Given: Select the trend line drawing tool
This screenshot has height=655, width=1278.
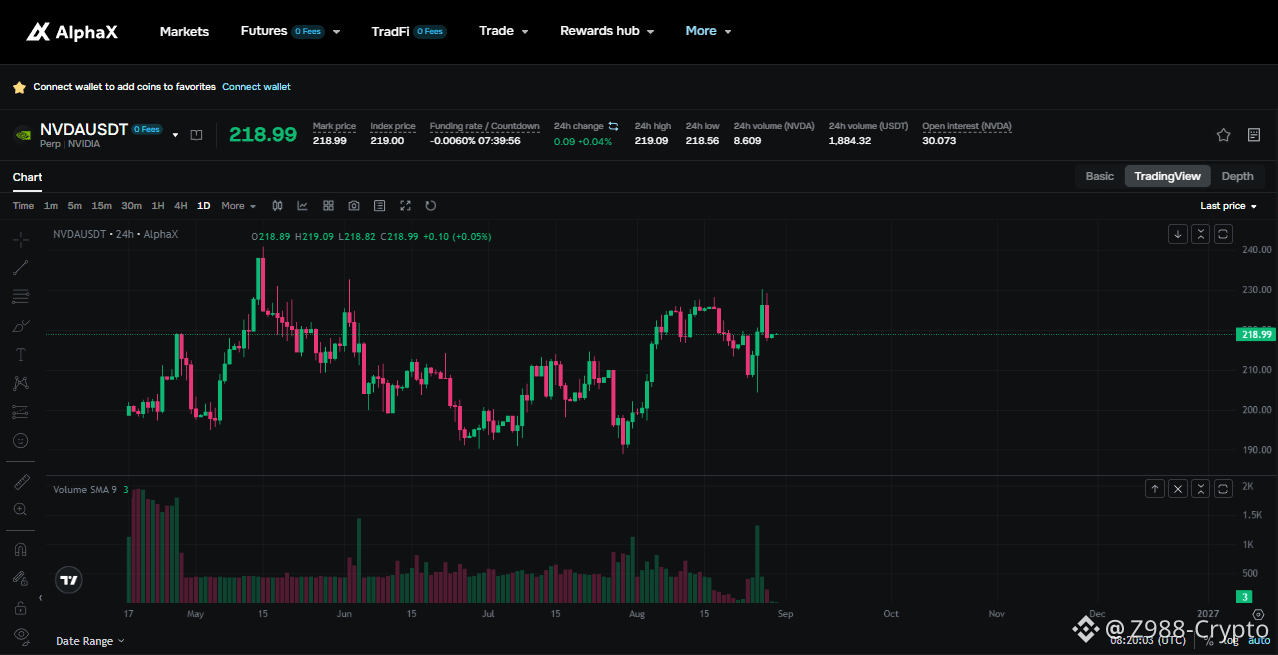Looking at the screenshot, I should 21,267.
